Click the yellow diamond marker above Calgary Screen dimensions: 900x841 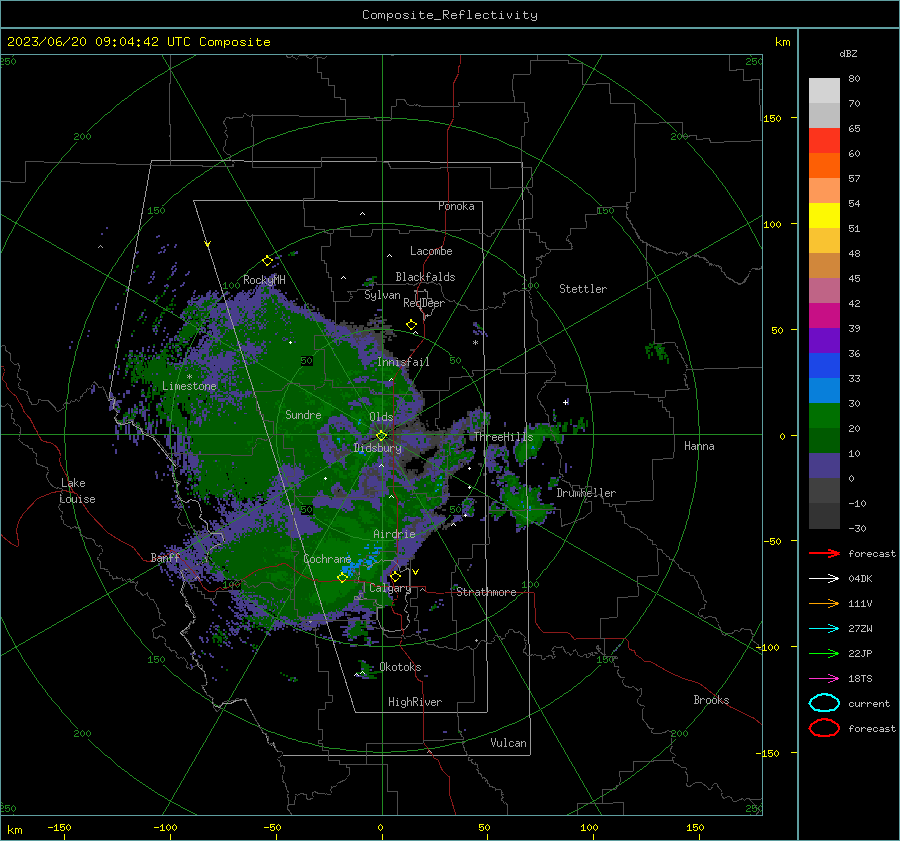(x=395, y=576)
